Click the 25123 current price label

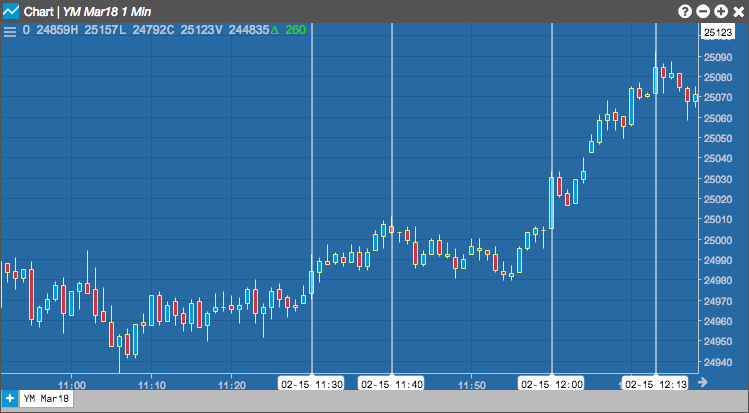coord(718,32)
